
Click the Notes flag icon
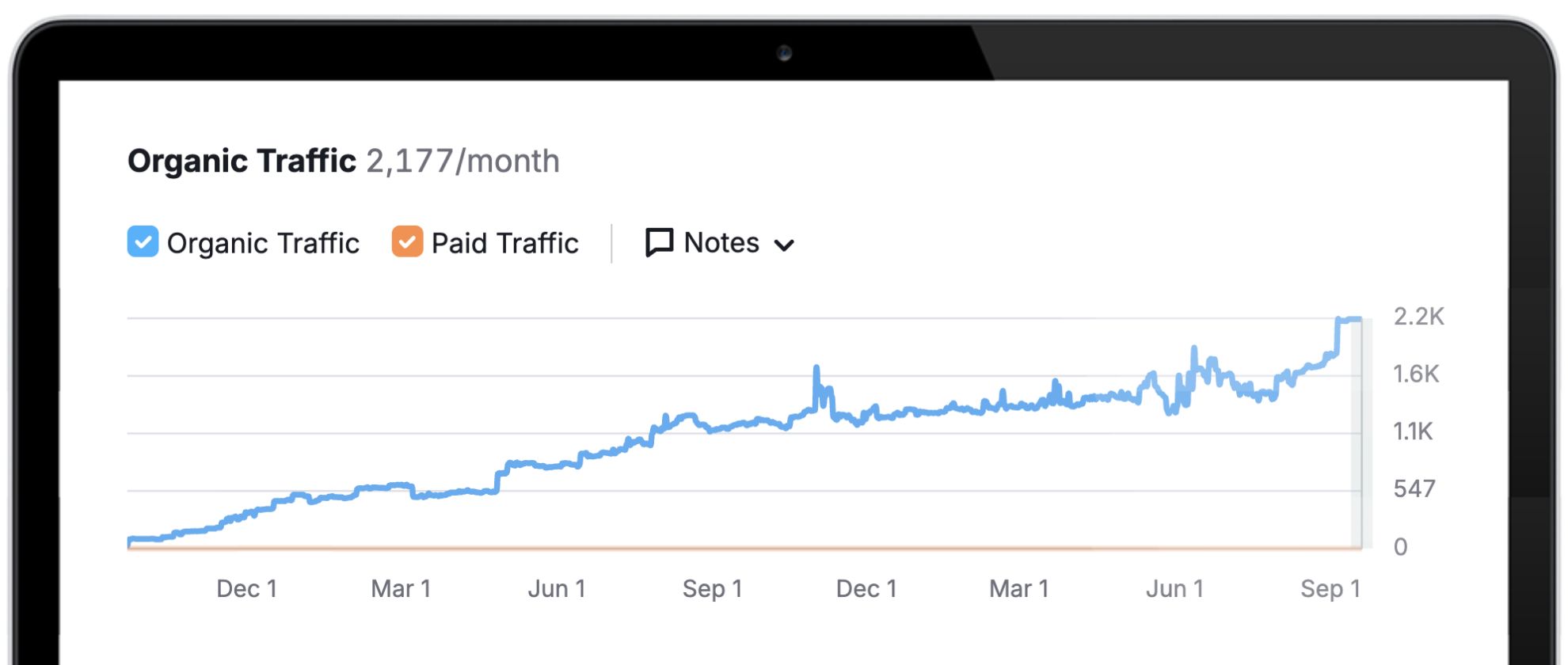[x=658, y=243]
